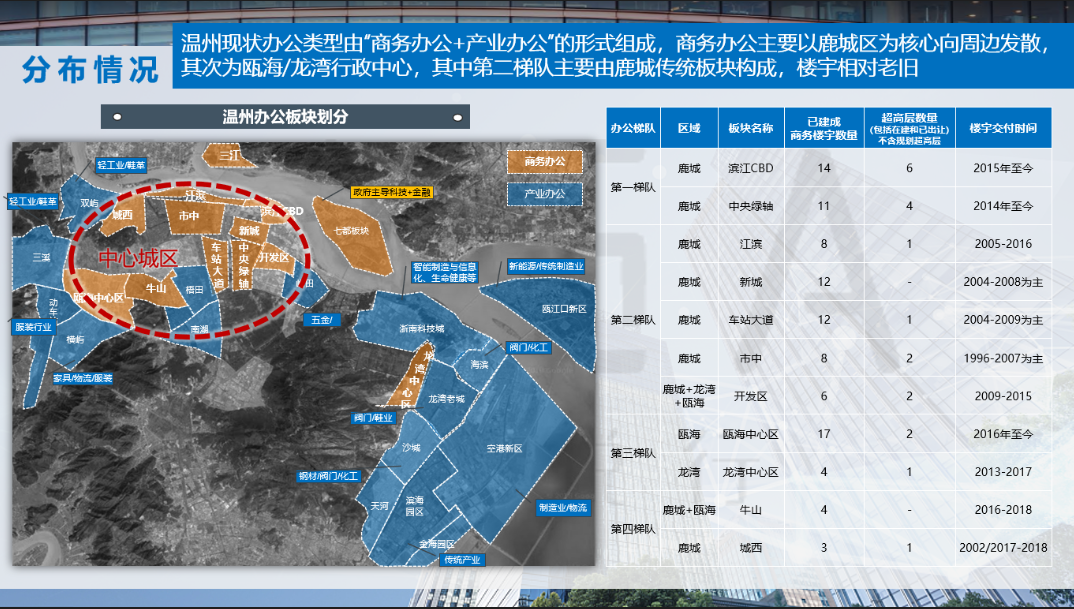Select the delivery time '2016-2018'
The width and height of the screenshot is (1074, 609).
1003,510
